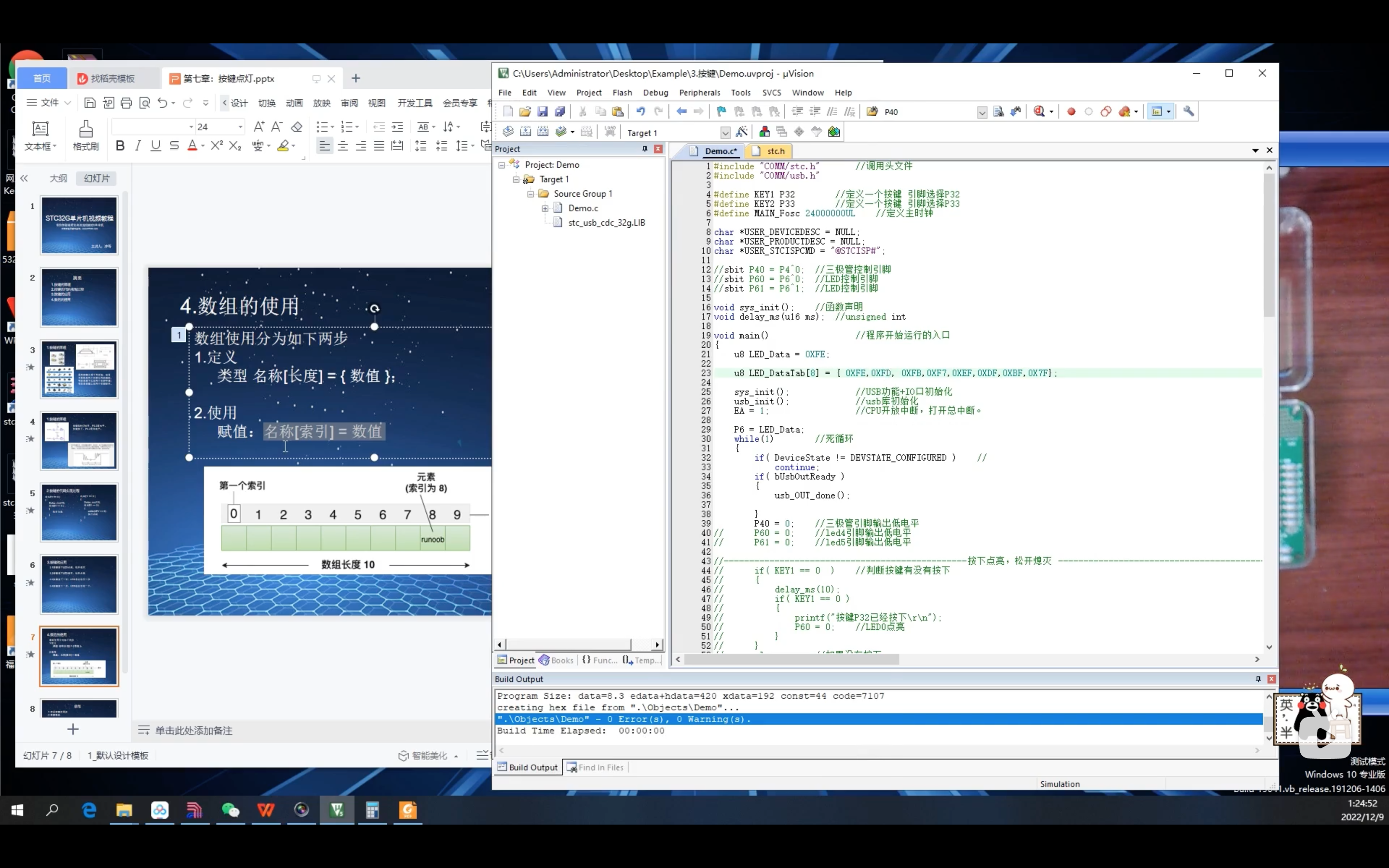This screenshot has width=1389, height=868.
Task: Collapse the Project: Demo tree node
Action: pos(502,165)
